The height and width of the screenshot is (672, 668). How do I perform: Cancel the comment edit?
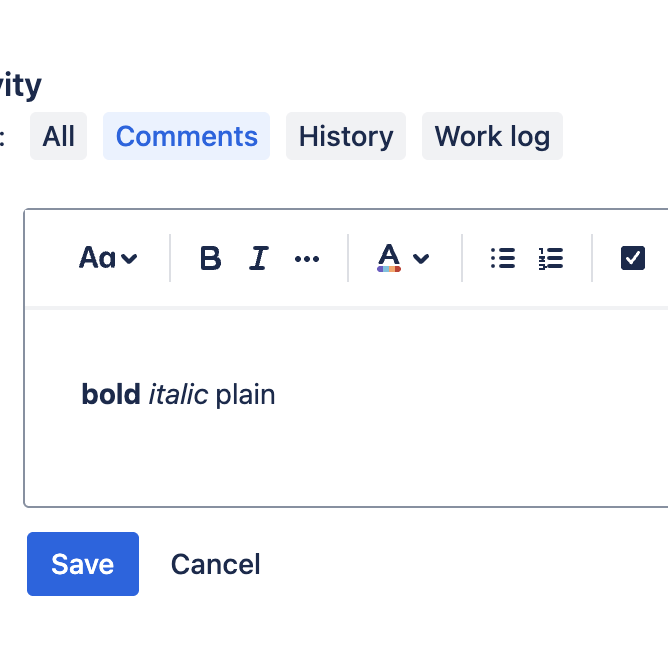[216, 564]
